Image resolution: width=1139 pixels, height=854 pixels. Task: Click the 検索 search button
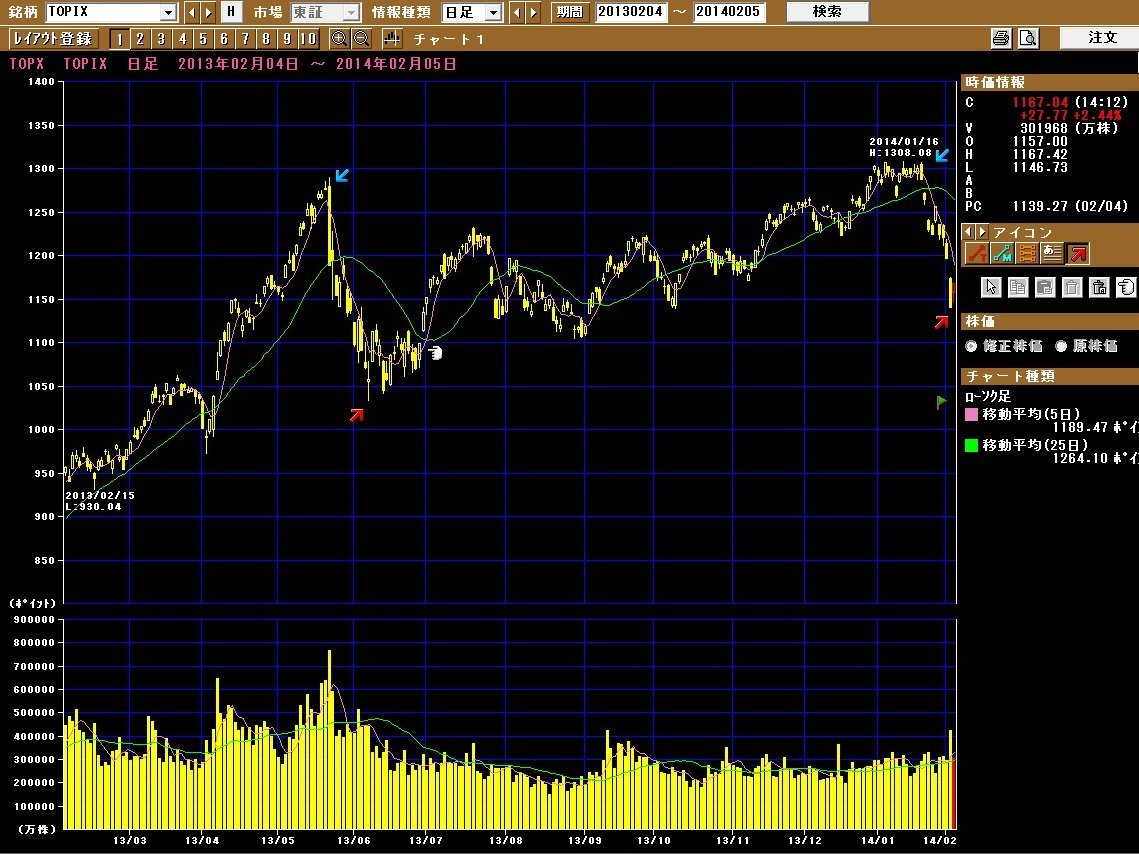coord(827,12)
